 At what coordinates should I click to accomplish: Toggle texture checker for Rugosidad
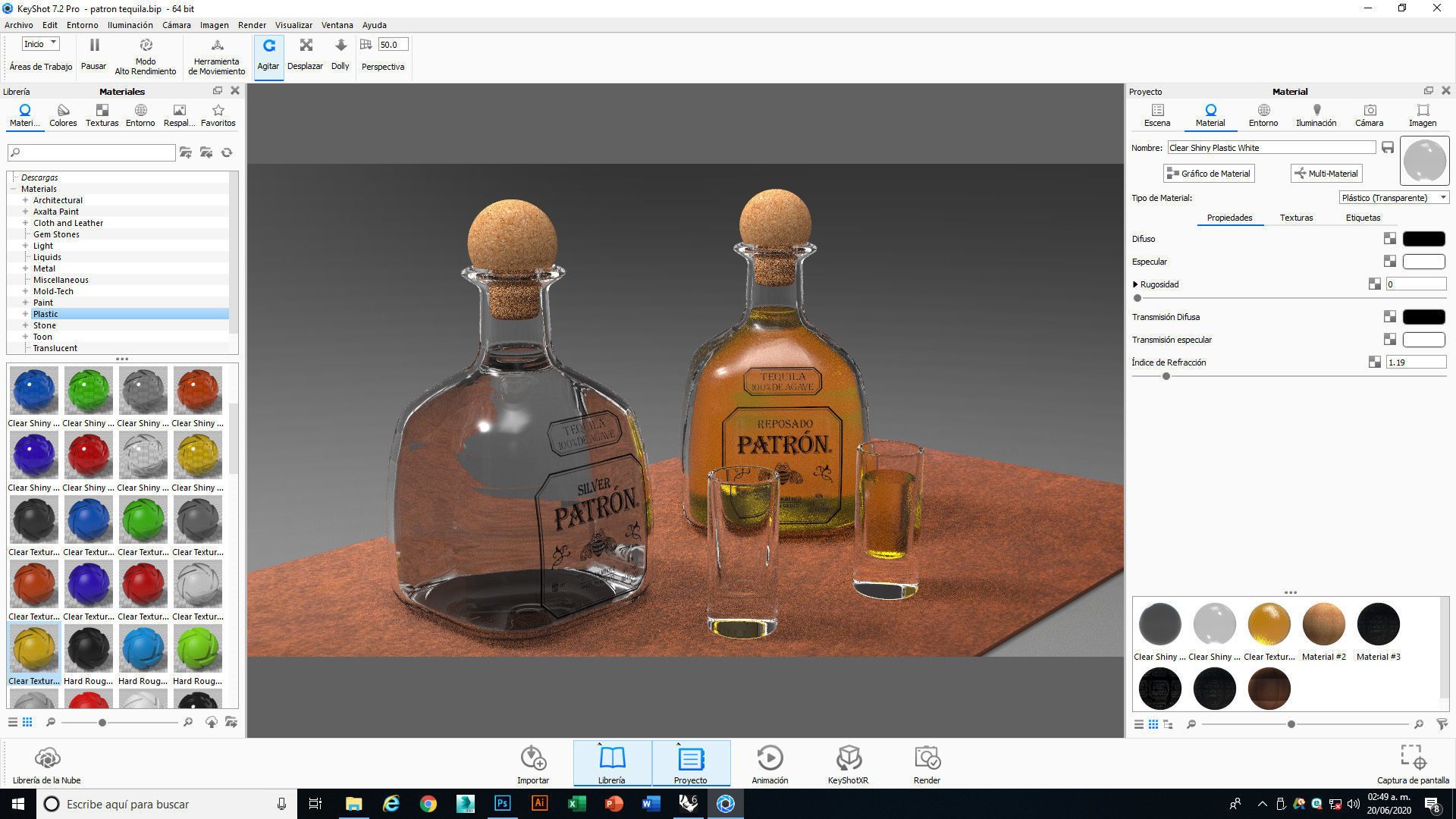click(x=1374, y=284)
